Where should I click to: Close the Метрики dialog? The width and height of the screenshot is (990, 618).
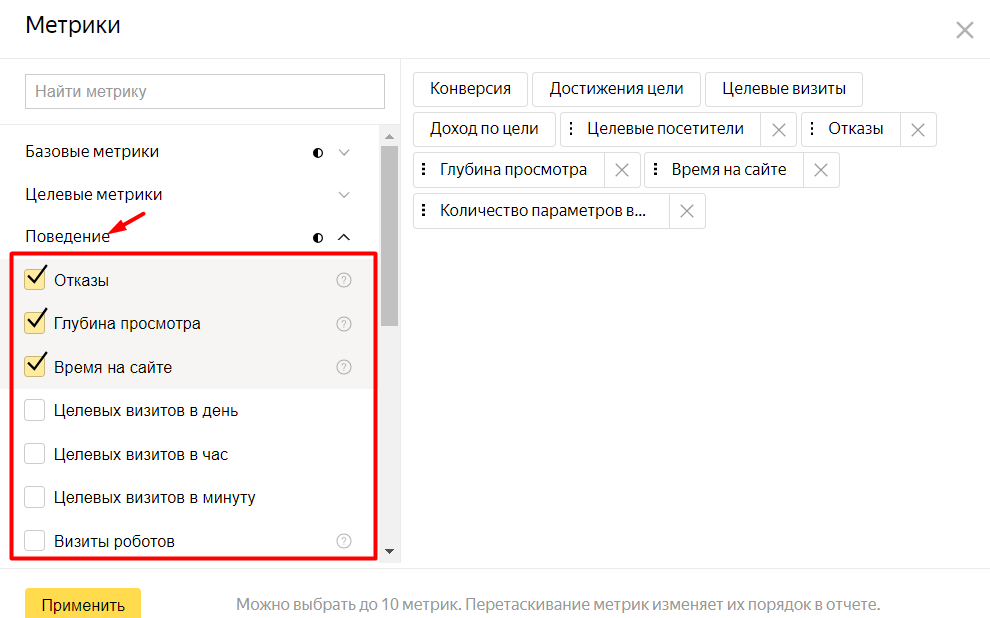pyautogui.click(x=964, y=30)
